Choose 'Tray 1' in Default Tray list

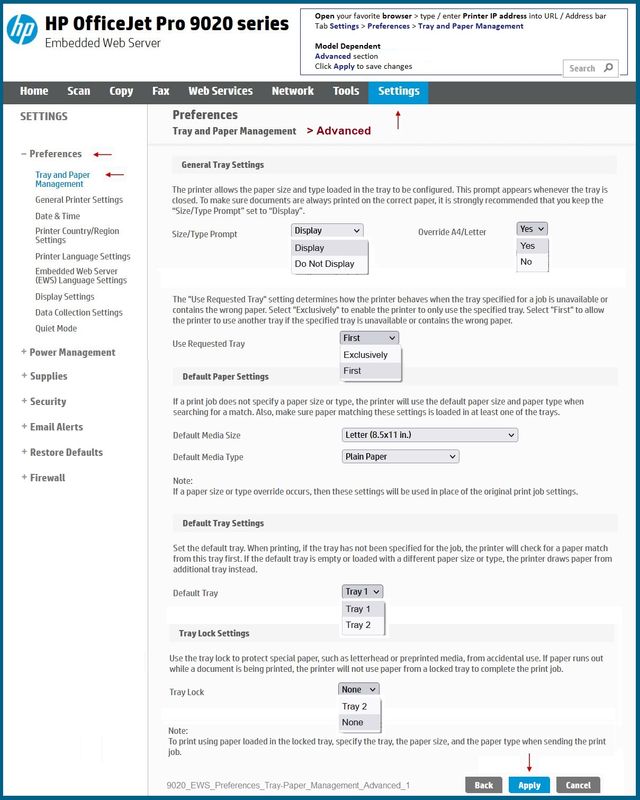click(x=363, y=609)
